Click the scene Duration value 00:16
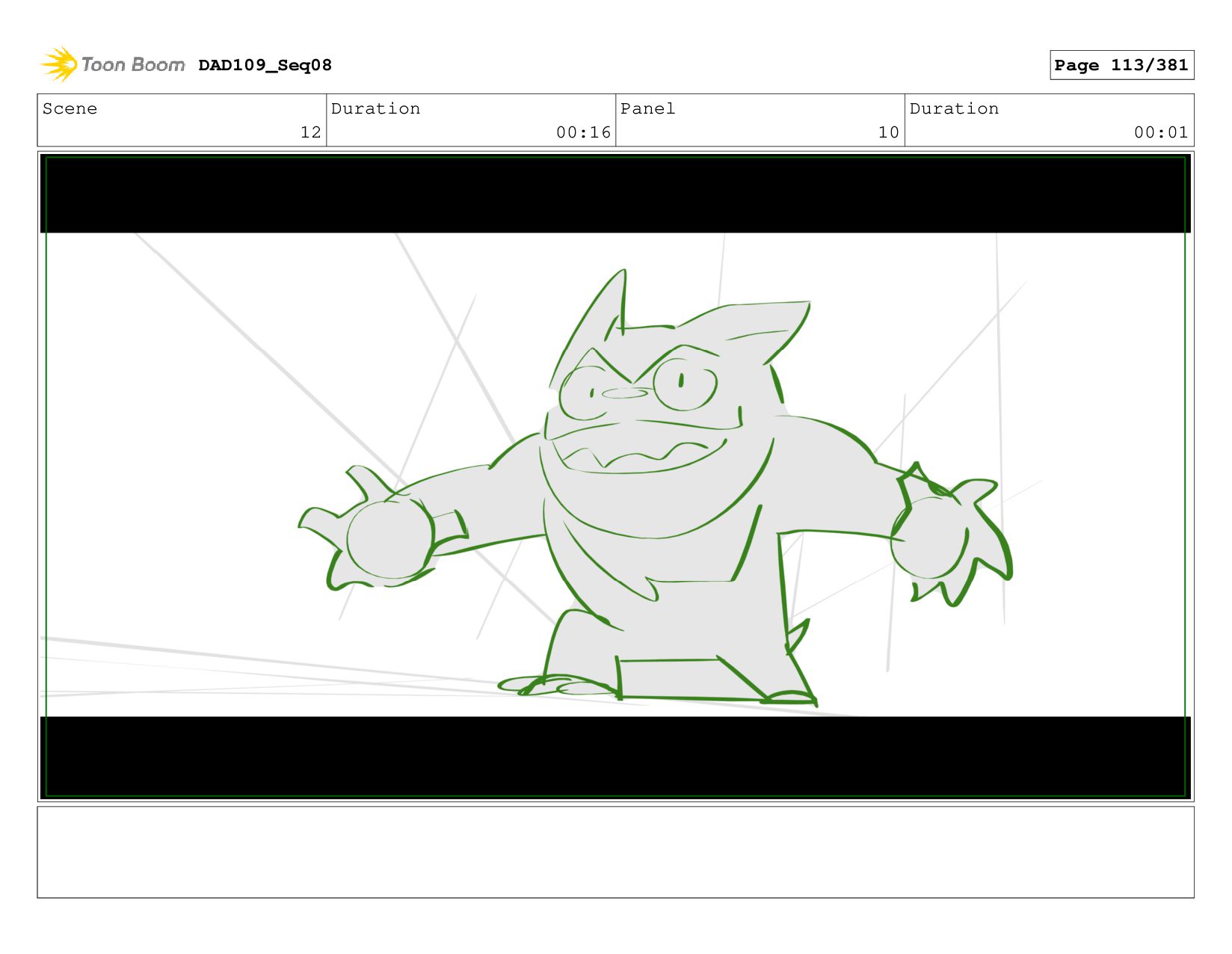Image resolution: width=1232 pixels, height=954 pixels. [583, 132]
